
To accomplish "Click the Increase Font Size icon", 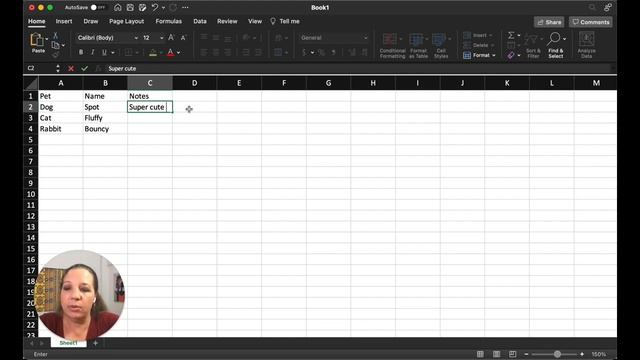I will tap(171, 38).
